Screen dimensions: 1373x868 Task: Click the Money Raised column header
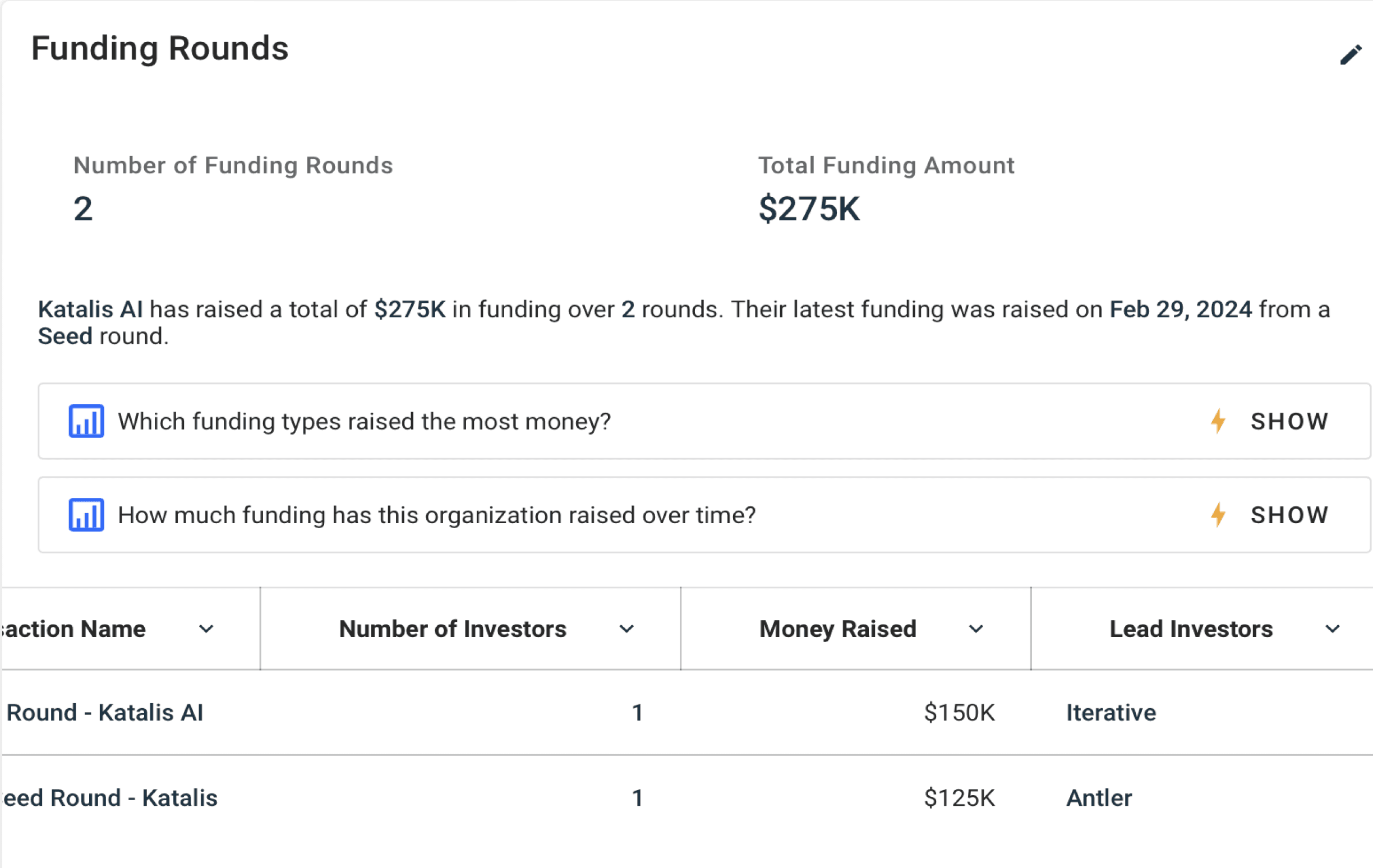(837, 629)
